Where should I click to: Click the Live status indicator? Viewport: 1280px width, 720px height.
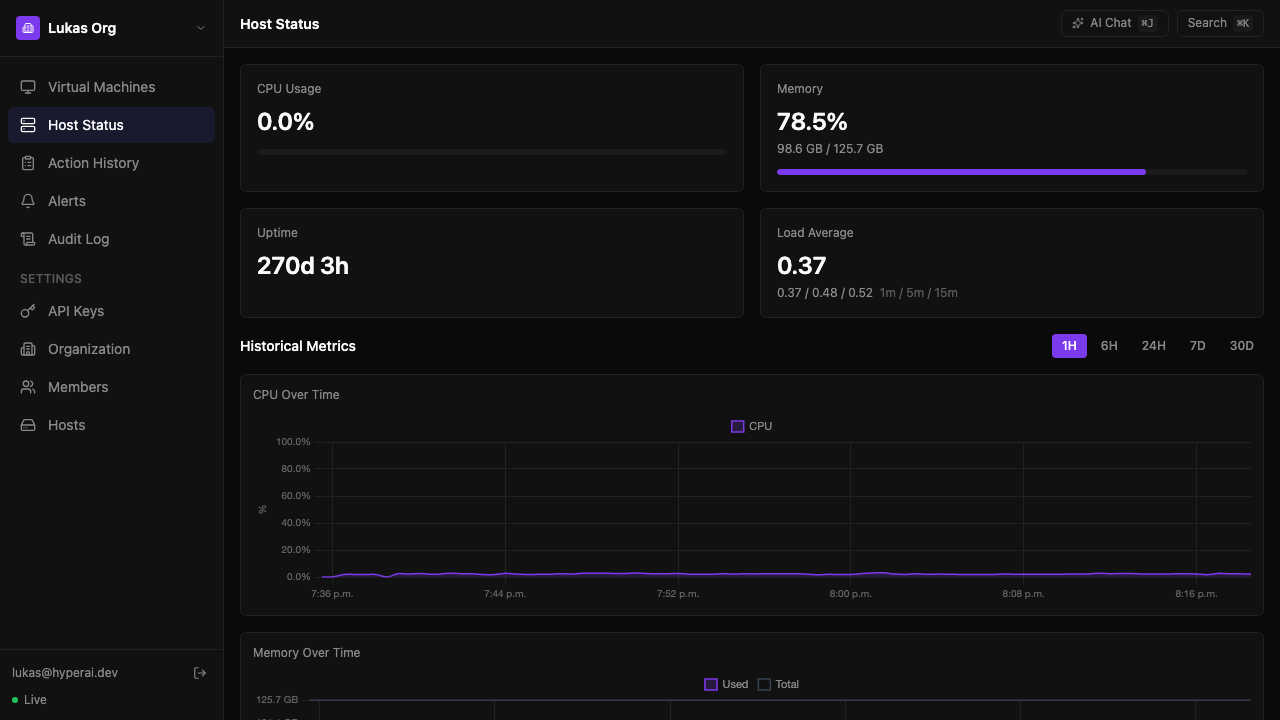pyautogui.click(x=28, y=699)
